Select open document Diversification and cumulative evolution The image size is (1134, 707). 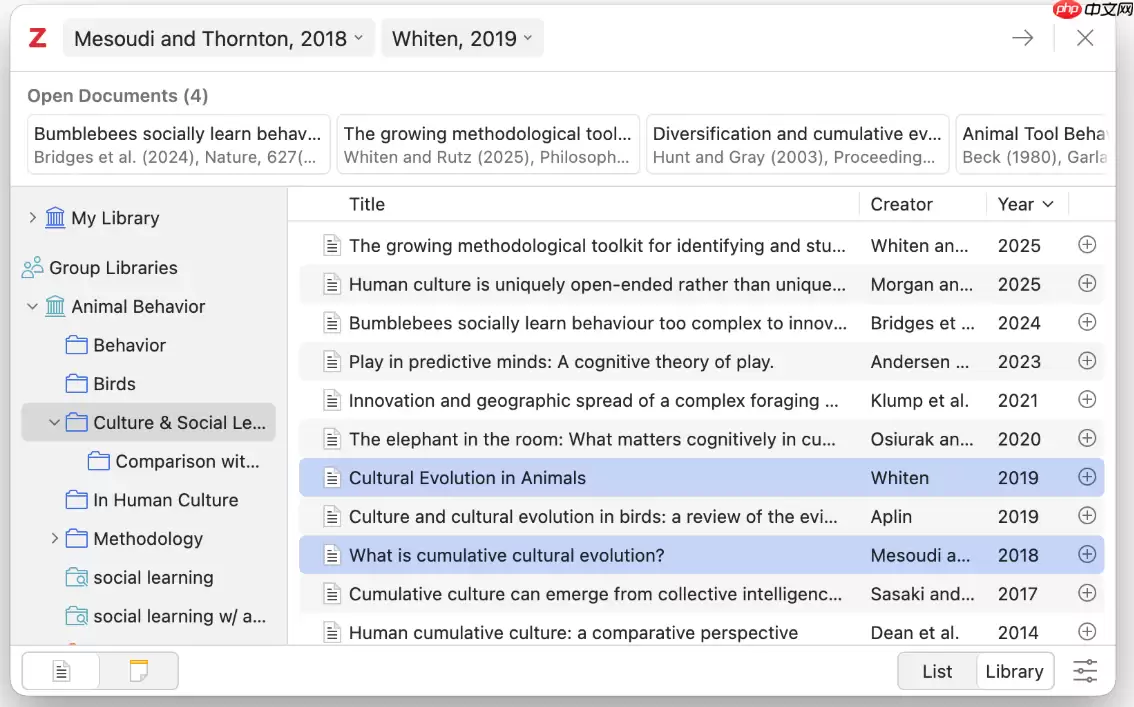[x=797, y=145]
